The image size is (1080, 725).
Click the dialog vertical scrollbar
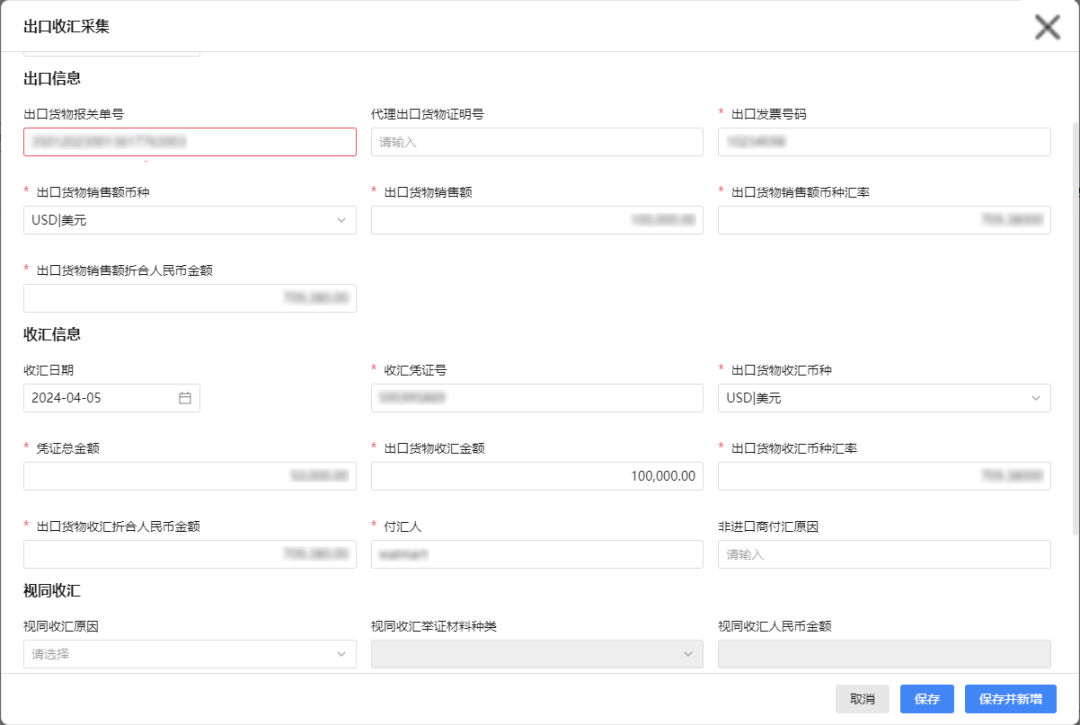(x=1075, y=329)
